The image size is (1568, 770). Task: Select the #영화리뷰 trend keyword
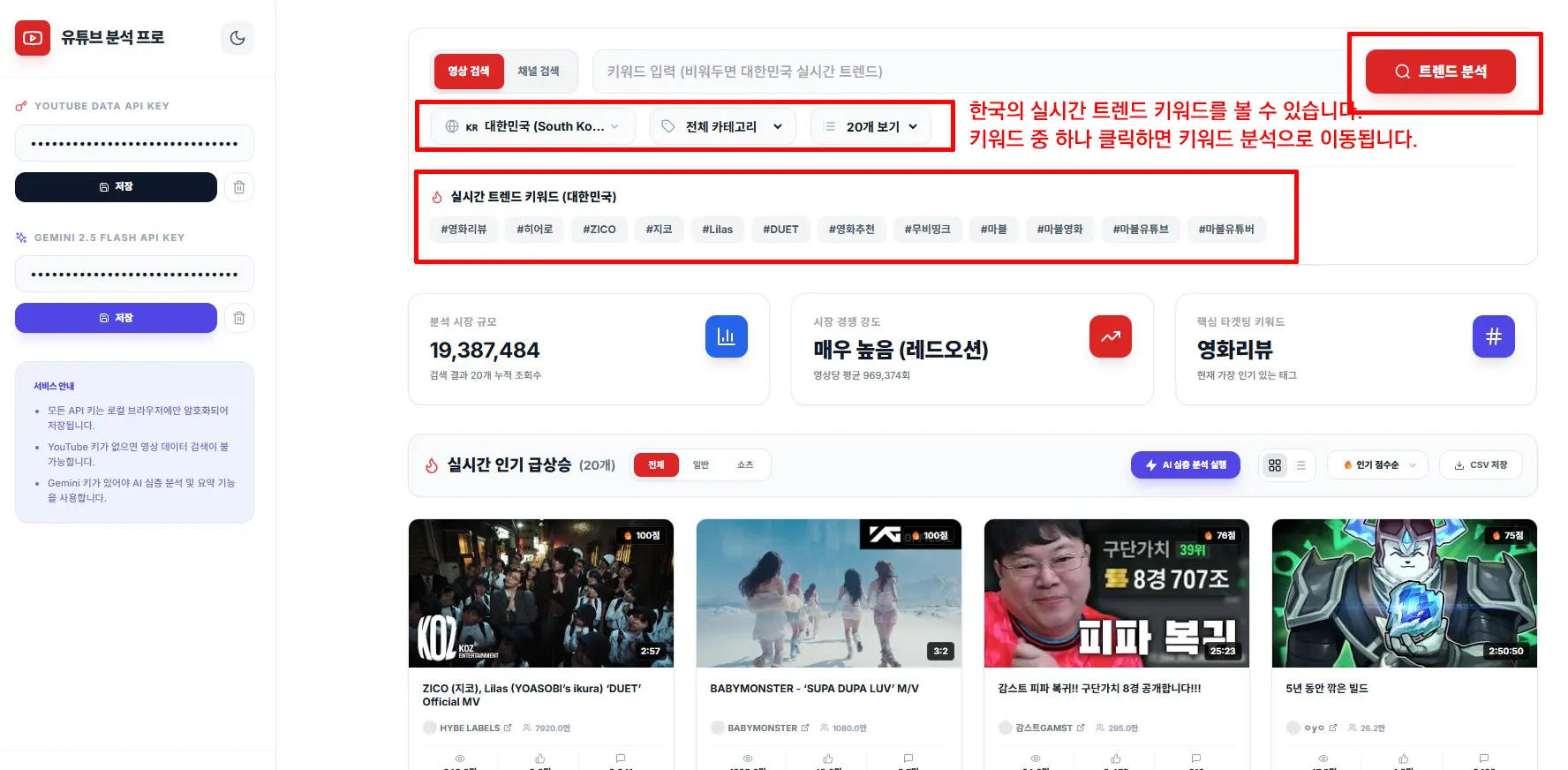coord(464,230)
